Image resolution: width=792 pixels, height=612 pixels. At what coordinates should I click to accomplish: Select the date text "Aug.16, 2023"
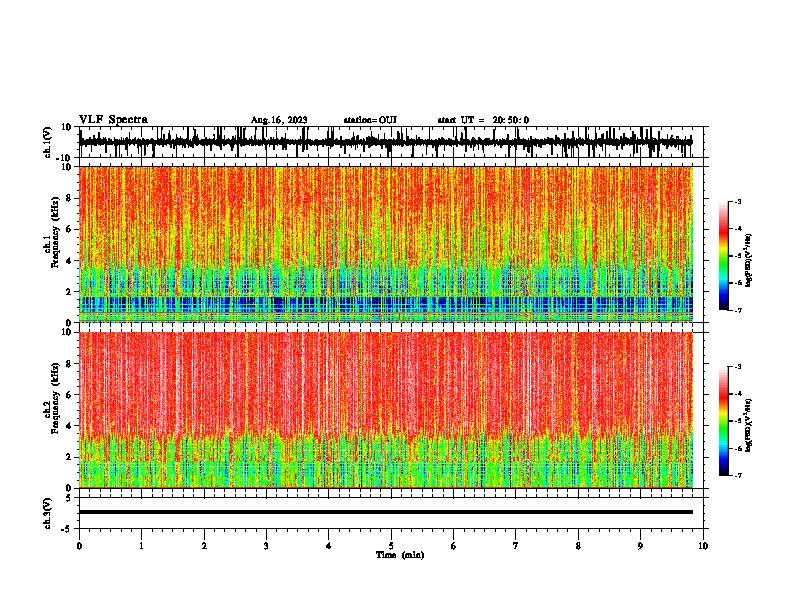tap(279, 120)
